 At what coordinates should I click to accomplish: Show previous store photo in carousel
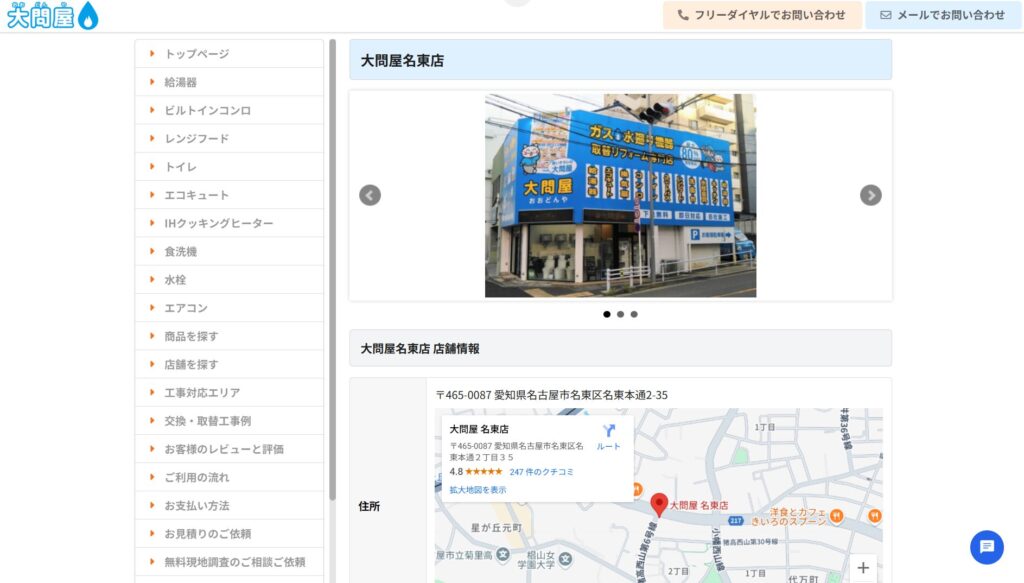[370, 195]
